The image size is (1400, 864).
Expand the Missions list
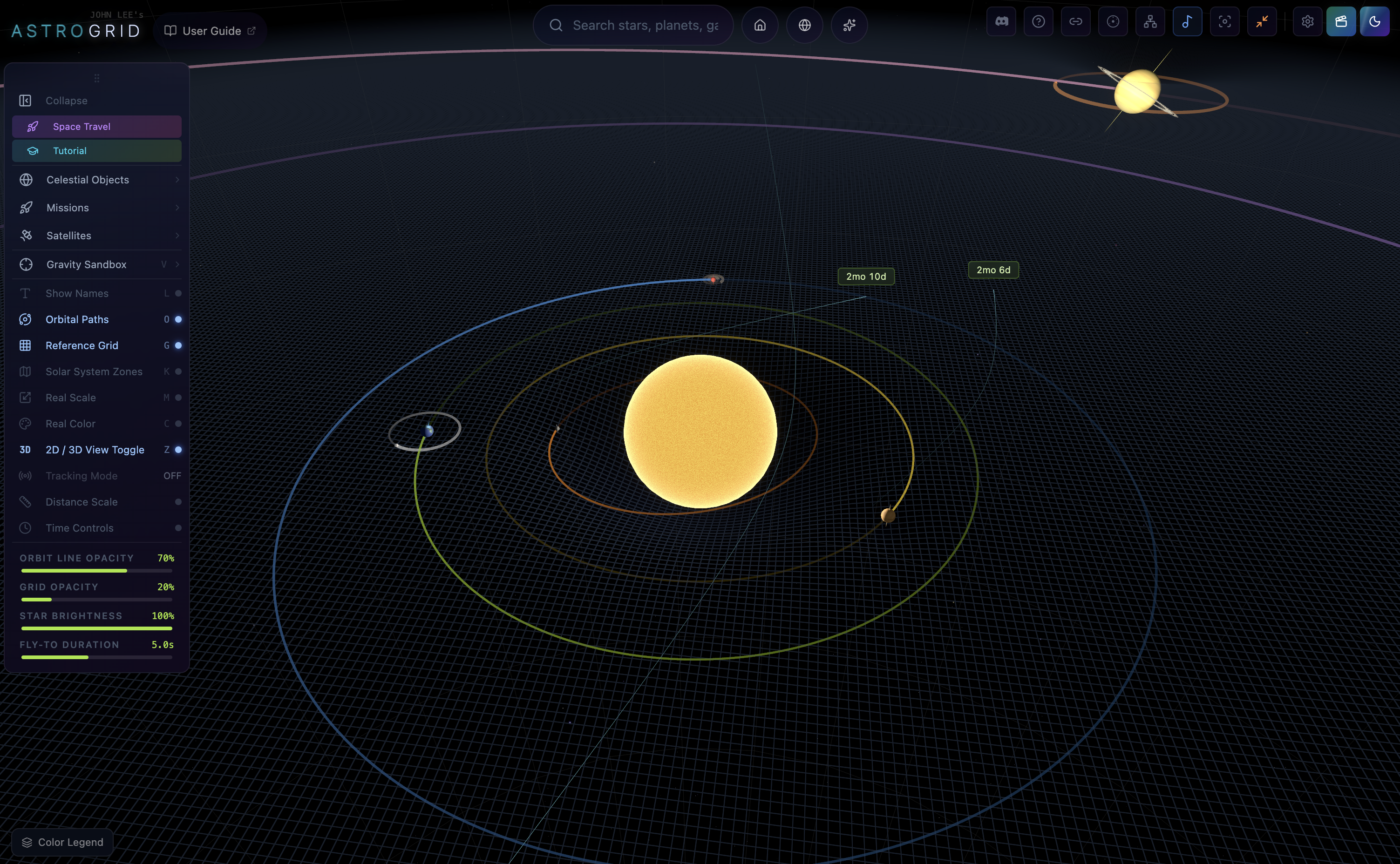(x=68, y=208)
